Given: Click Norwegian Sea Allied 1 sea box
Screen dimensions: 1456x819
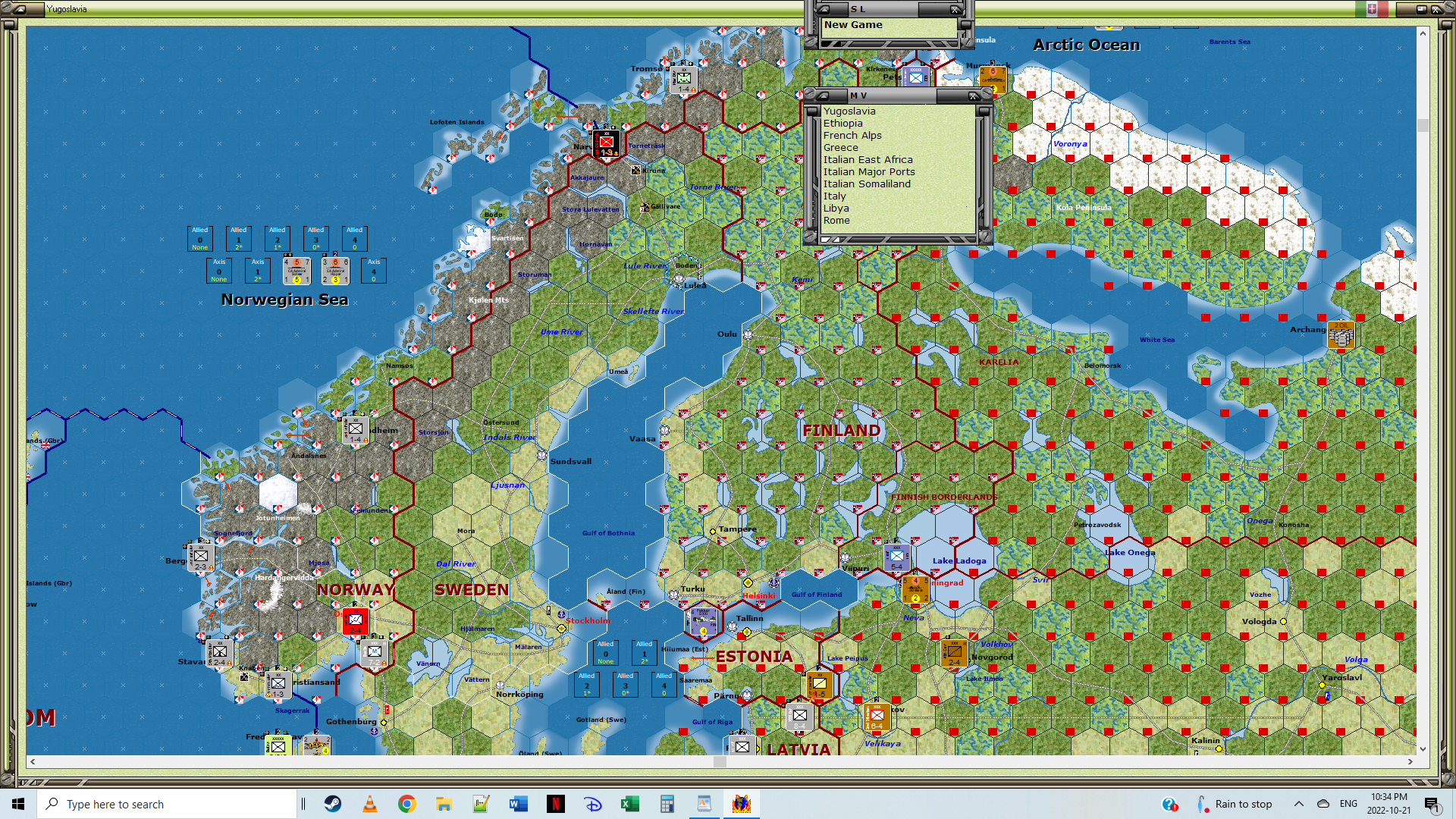Looking at the screenshot, I should pyautogui.click(x=239, y=239).
